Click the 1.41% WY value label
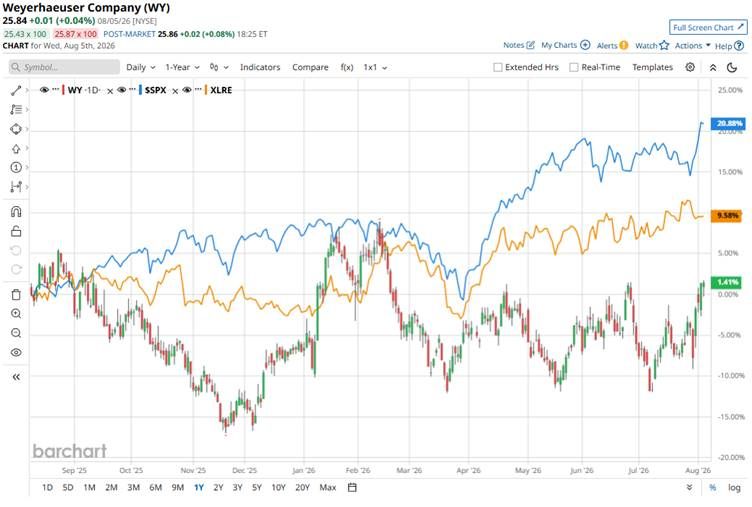Image resolution: width=752 pixels, height=507 pixels. tap(727, 282)
